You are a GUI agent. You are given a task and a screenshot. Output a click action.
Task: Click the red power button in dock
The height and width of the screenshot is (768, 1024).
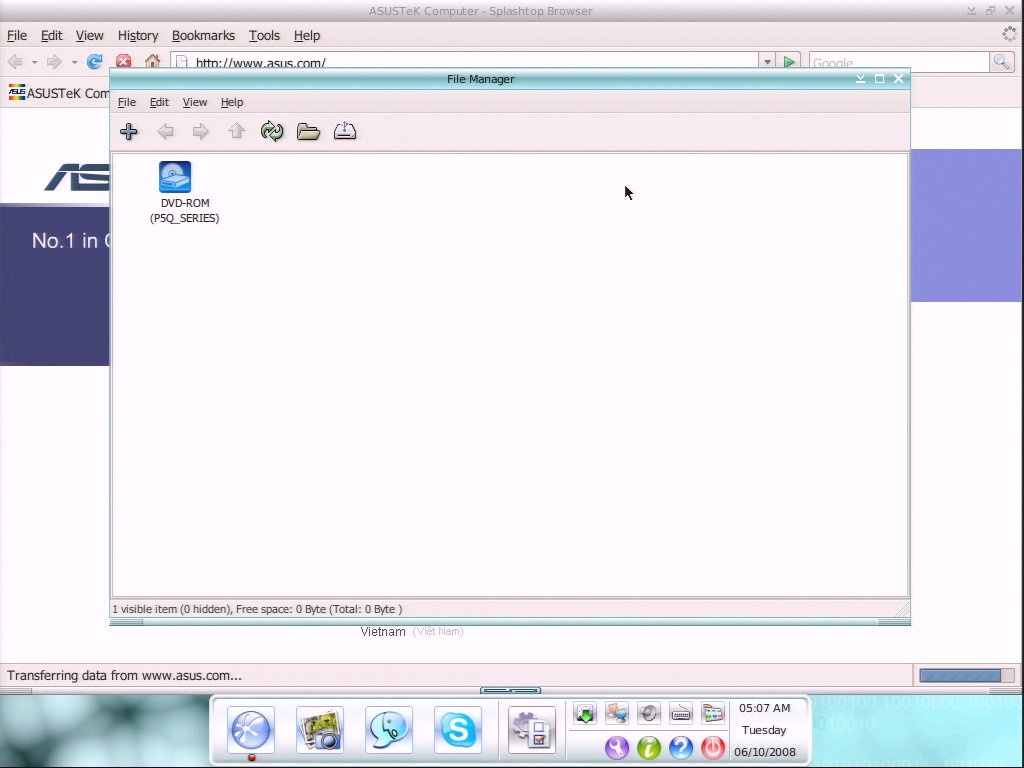[x=712, y=747]
